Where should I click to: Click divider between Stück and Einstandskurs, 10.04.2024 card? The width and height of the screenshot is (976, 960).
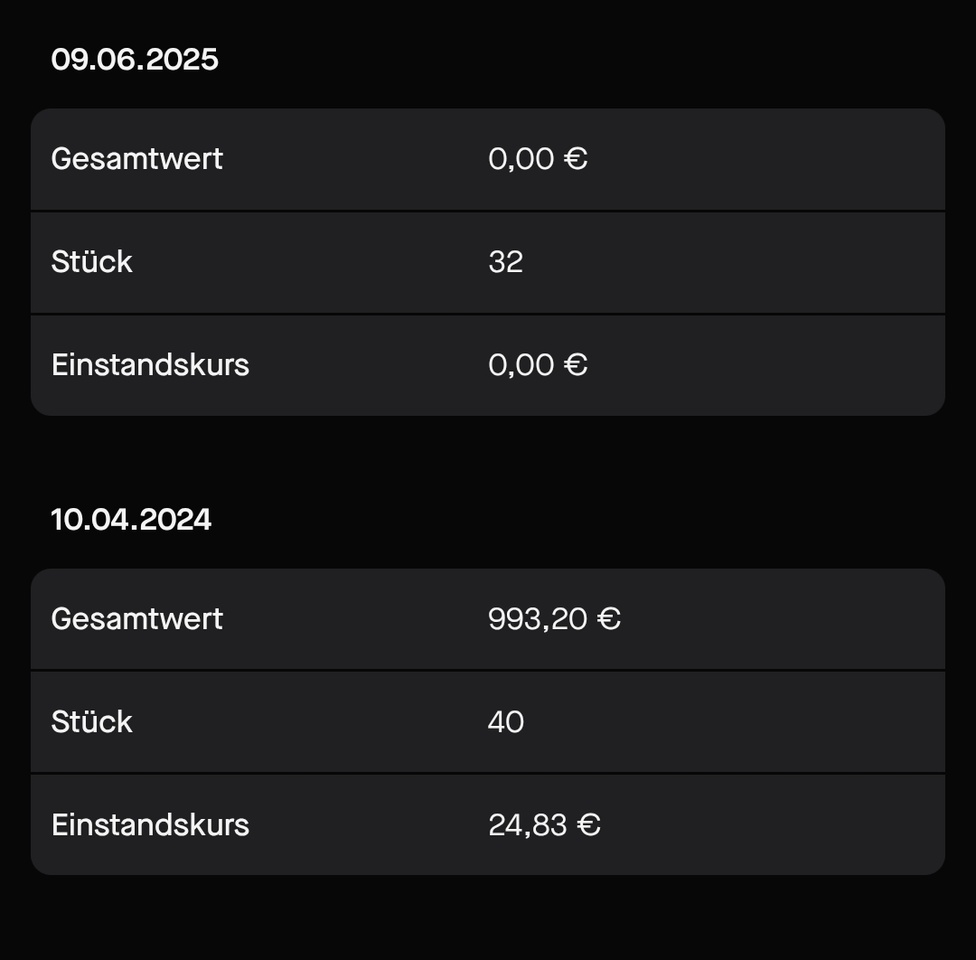(x=488, y=773)
